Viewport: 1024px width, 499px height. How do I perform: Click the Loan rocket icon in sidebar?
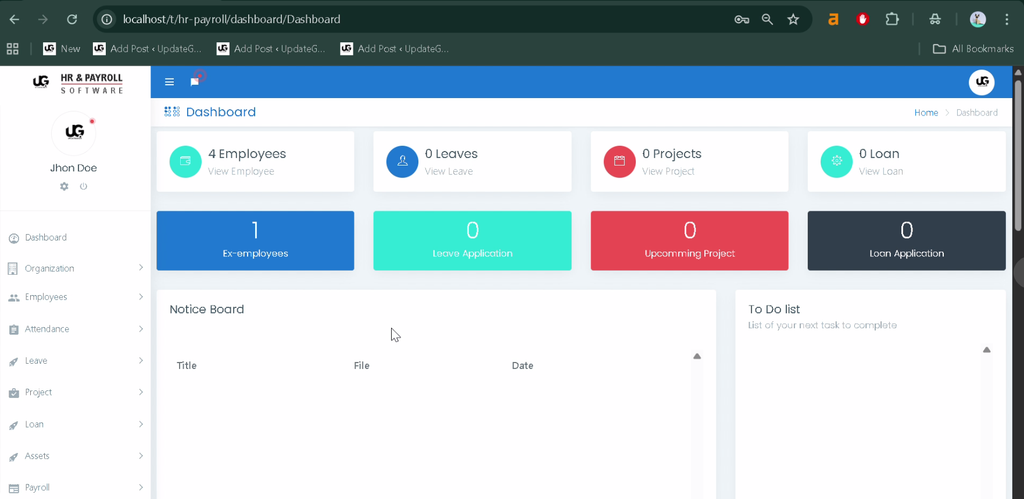click(14, 425)
